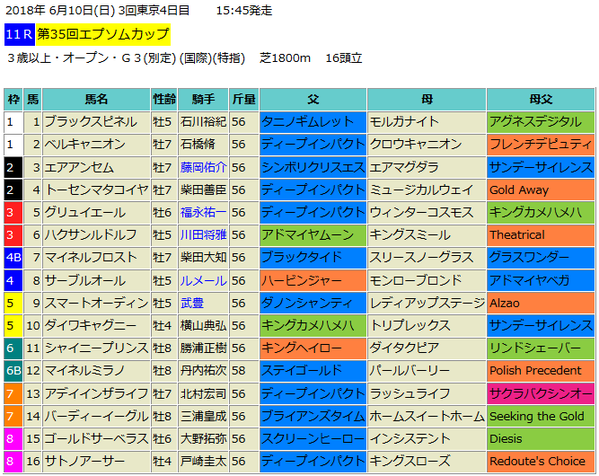Click dam cell レディアップステージ
Image resolution: width=599 pixels, height=476 pixels.
426,303
